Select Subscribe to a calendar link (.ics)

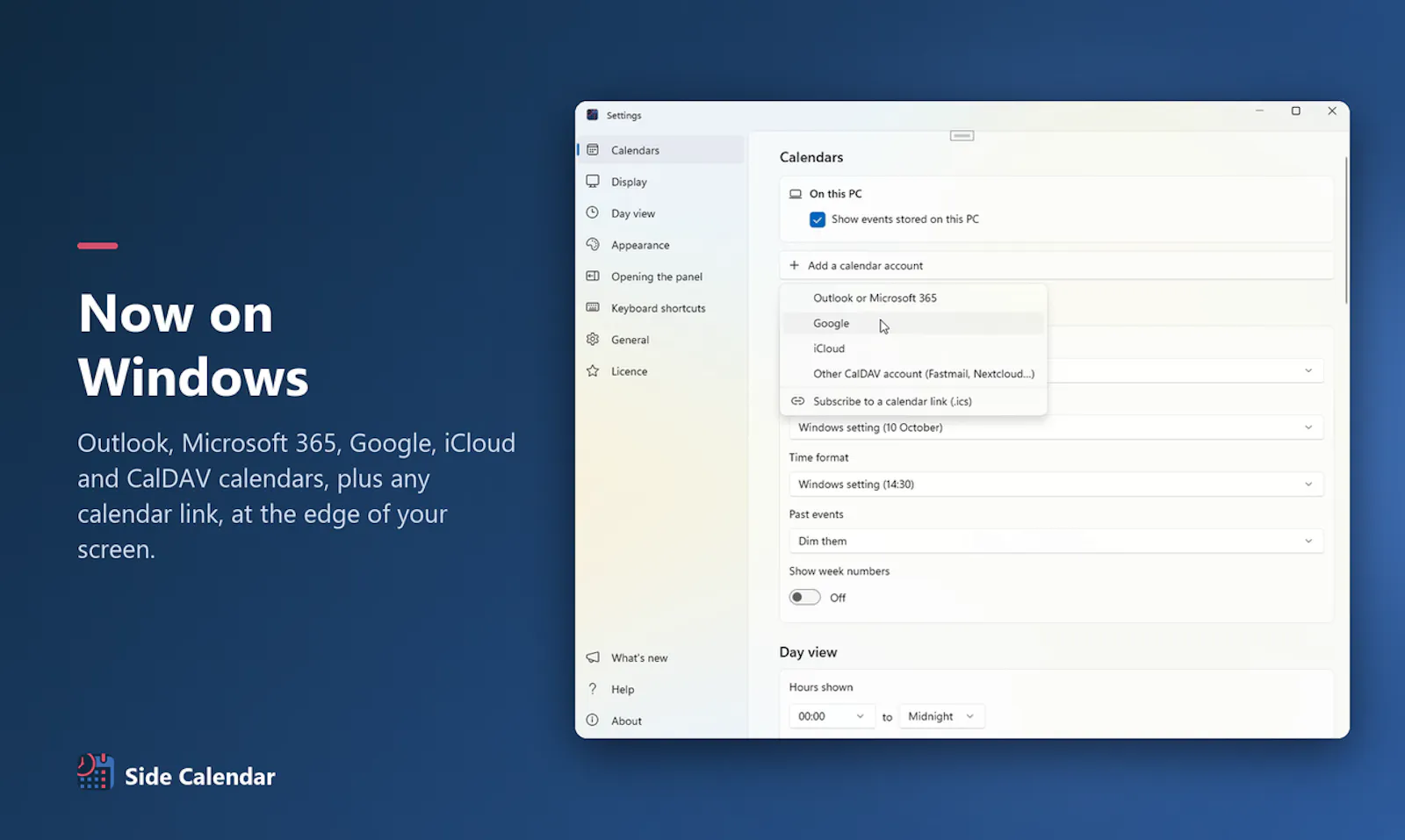point(913,401)
